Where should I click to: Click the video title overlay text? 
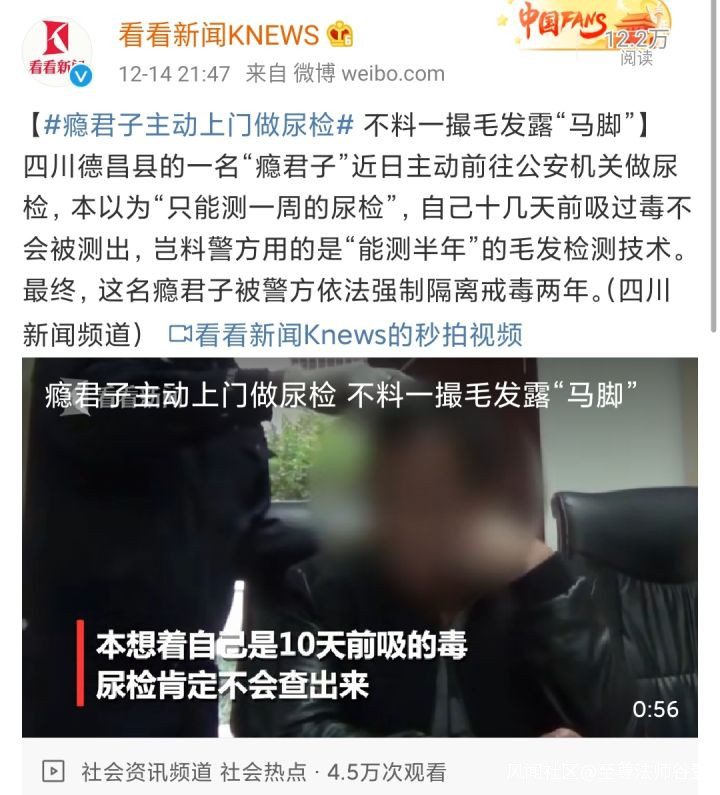click(x=341, y=395)
